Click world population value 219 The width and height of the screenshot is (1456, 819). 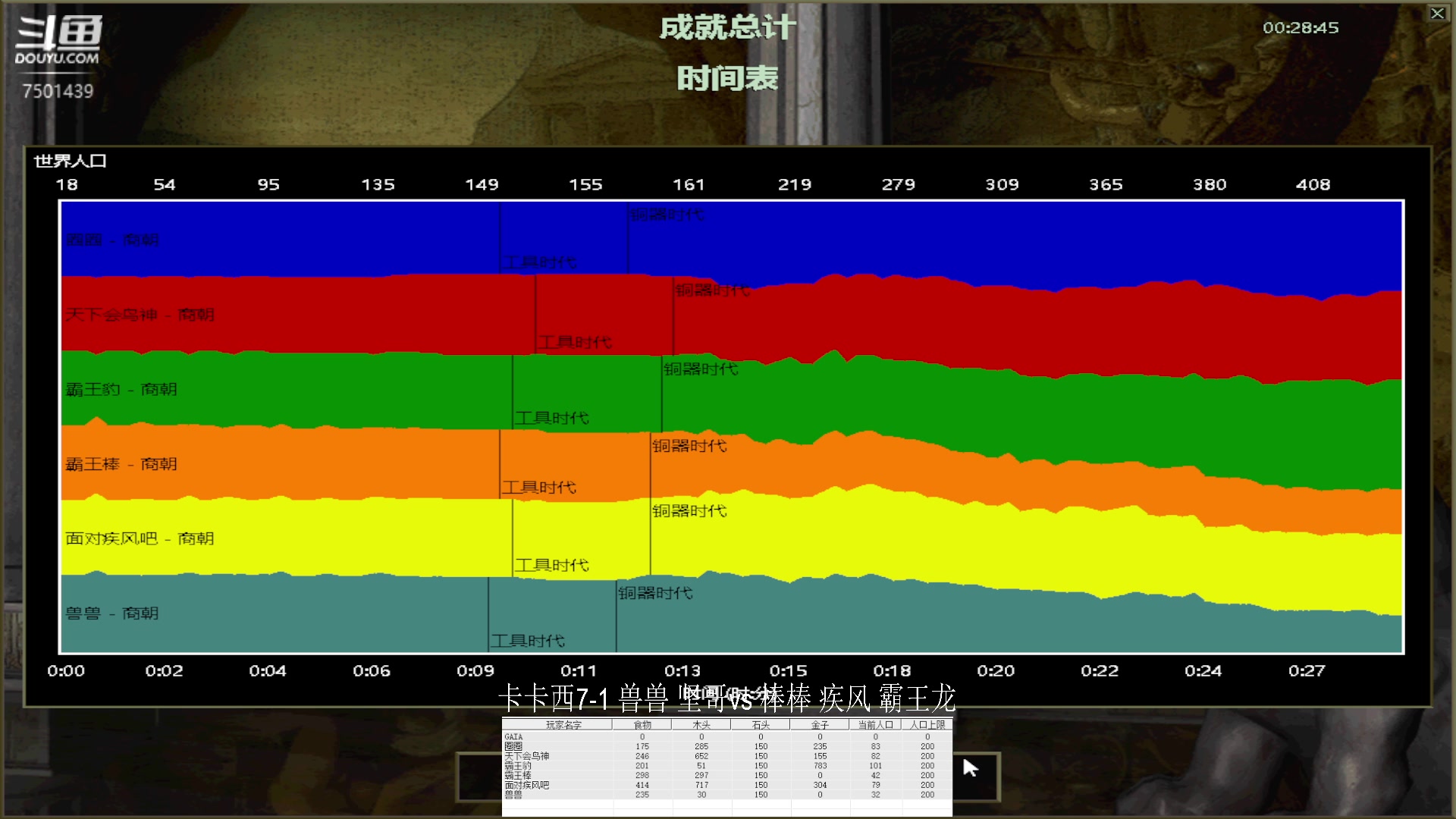click(795, 184)
